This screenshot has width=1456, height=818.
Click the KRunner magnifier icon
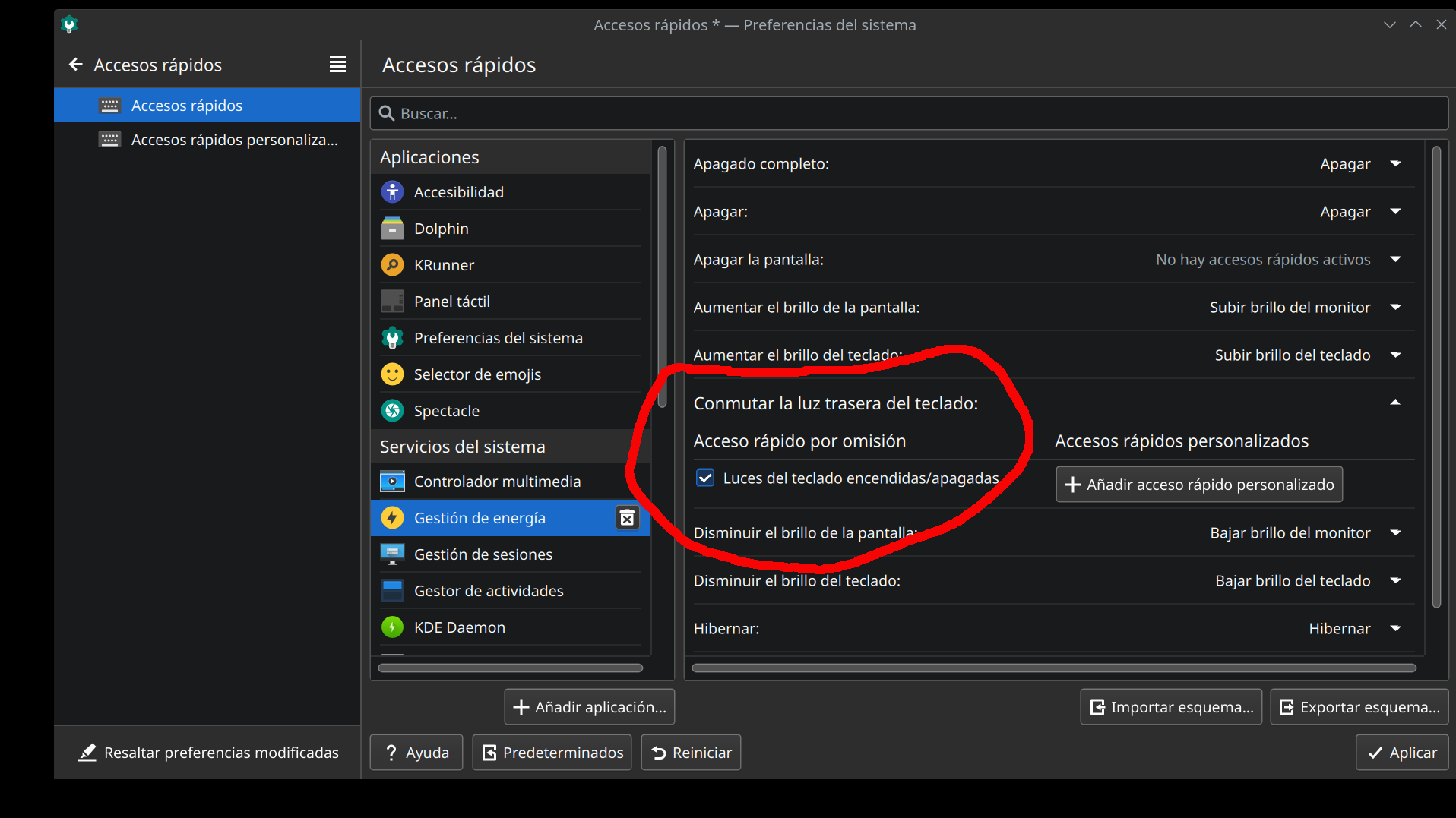click(x=392, y=265)
